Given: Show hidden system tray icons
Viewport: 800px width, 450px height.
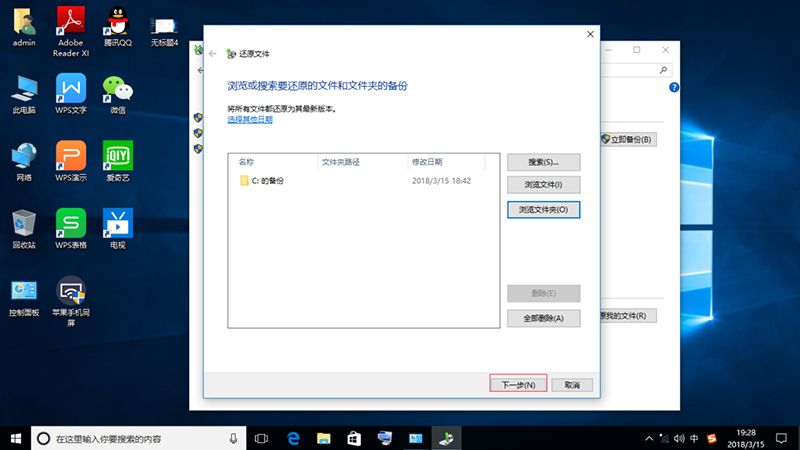Looking at the screenshot, I should pyautogui.click(x=649, y=438).
